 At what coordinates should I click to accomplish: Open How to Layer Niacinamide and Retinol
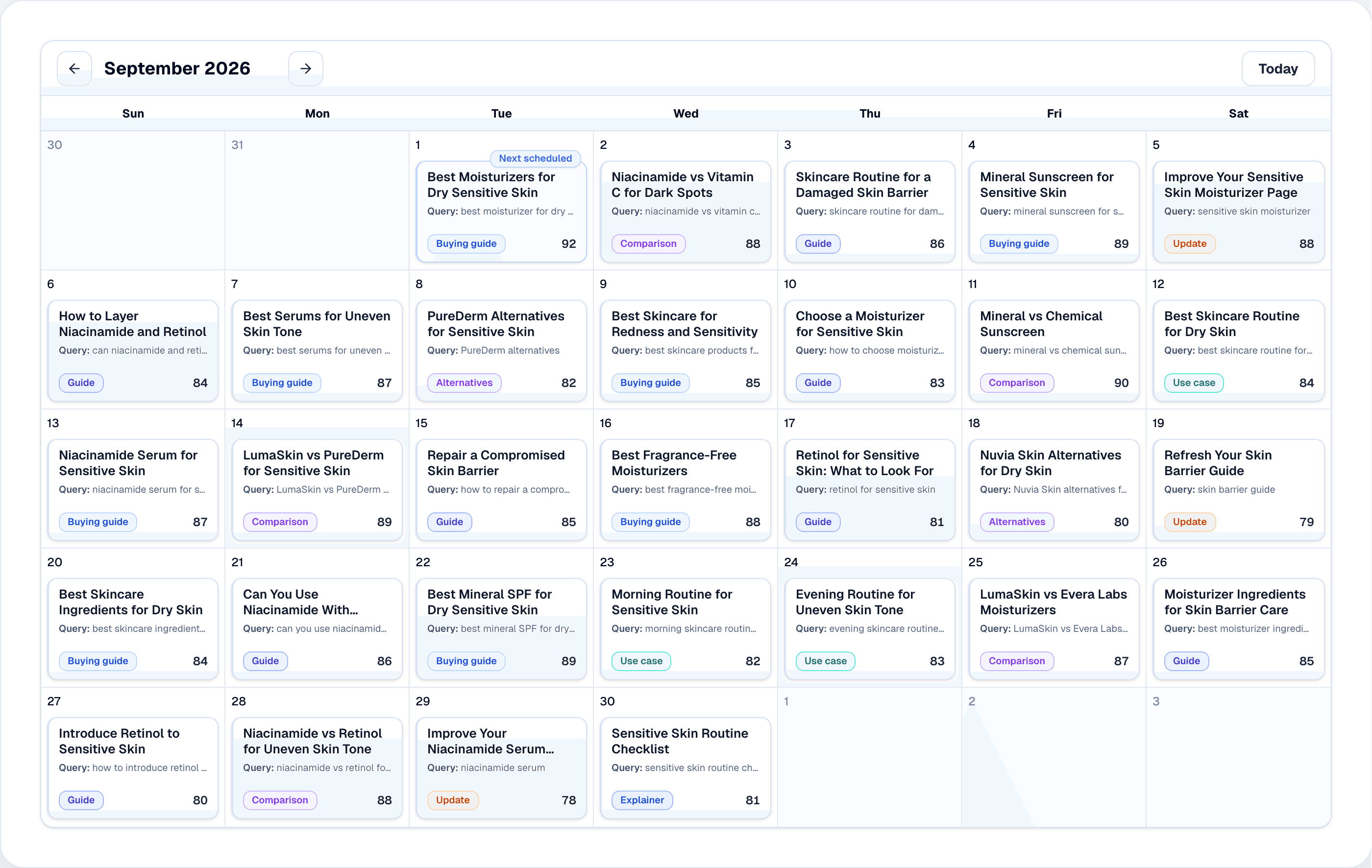tap(133, 351)
